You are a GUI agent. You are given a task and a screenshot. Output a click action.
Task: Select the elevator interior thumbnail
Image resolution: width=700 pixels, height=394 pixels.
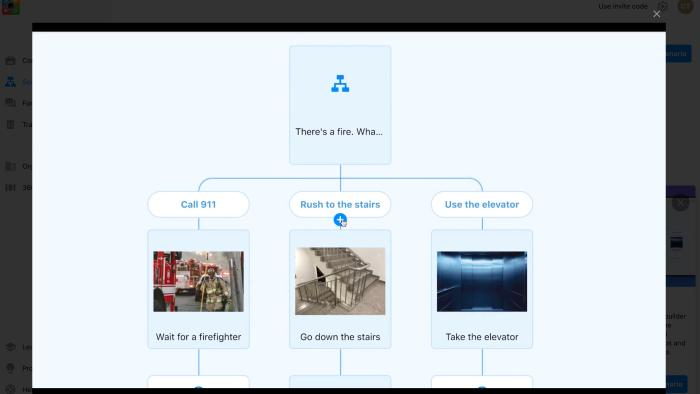click(482, 281)
